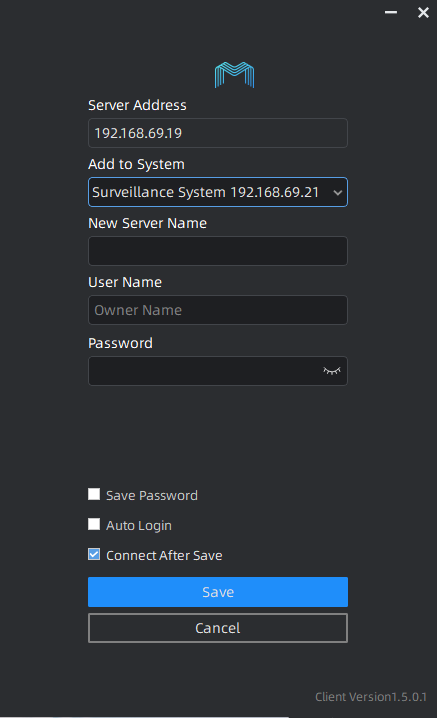Image resolution: width=437 pixels, height=718 pixels.
Task: Minimize the login window
Action: tap(391, 12)
